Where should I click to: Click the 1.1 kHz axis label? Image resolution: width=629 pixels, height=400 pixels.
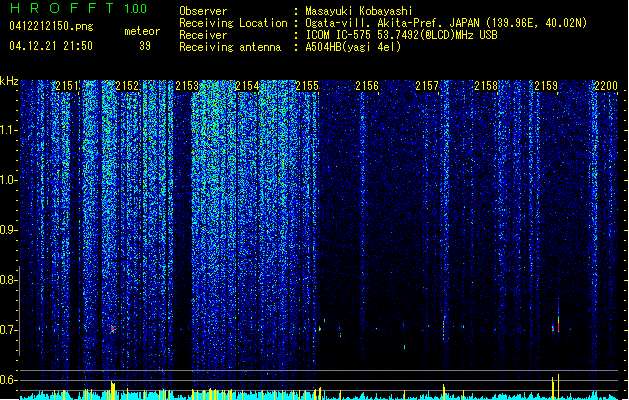[8, 130]
